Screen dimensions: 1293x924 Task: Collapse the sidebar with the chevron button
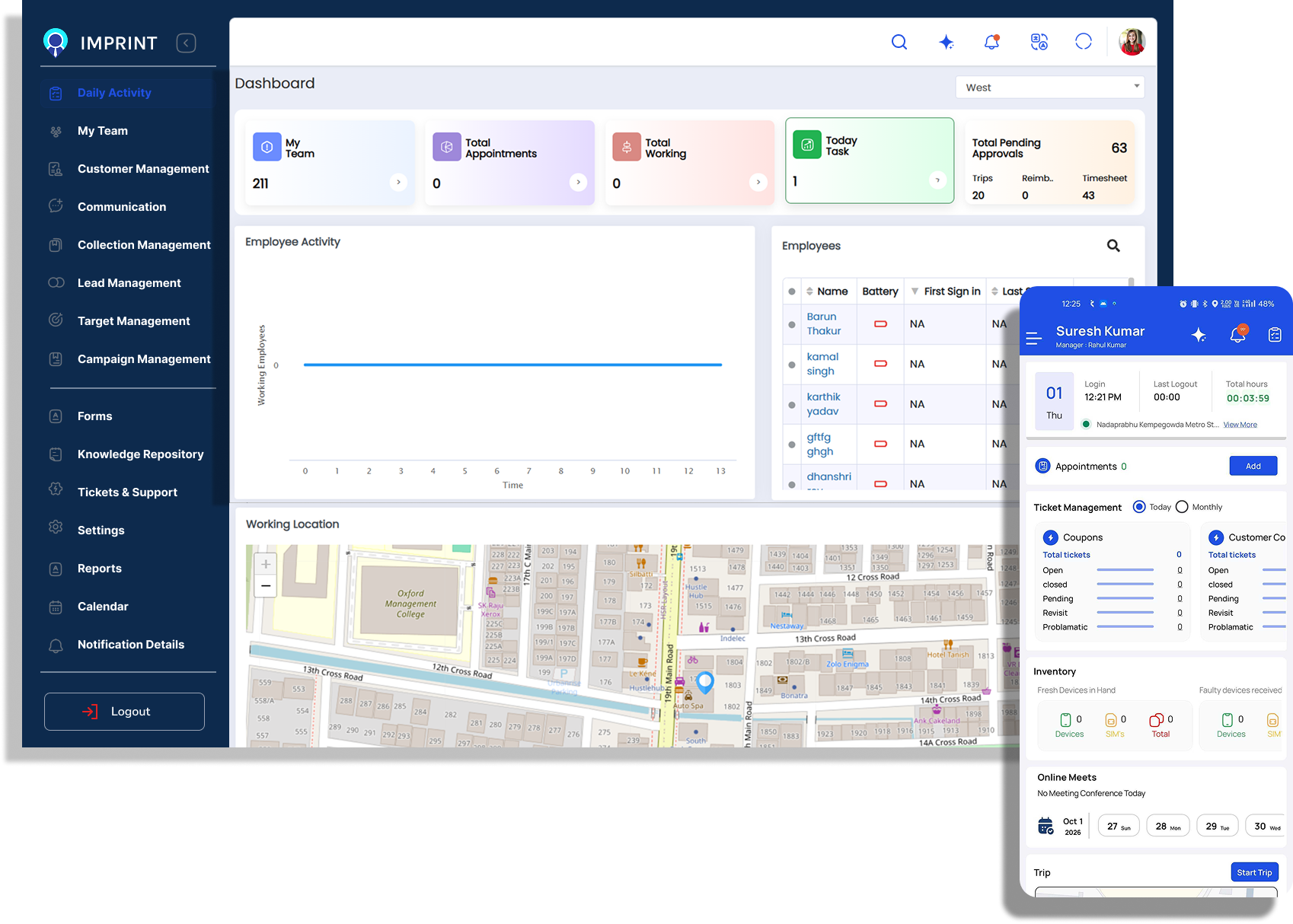point(186,43)
